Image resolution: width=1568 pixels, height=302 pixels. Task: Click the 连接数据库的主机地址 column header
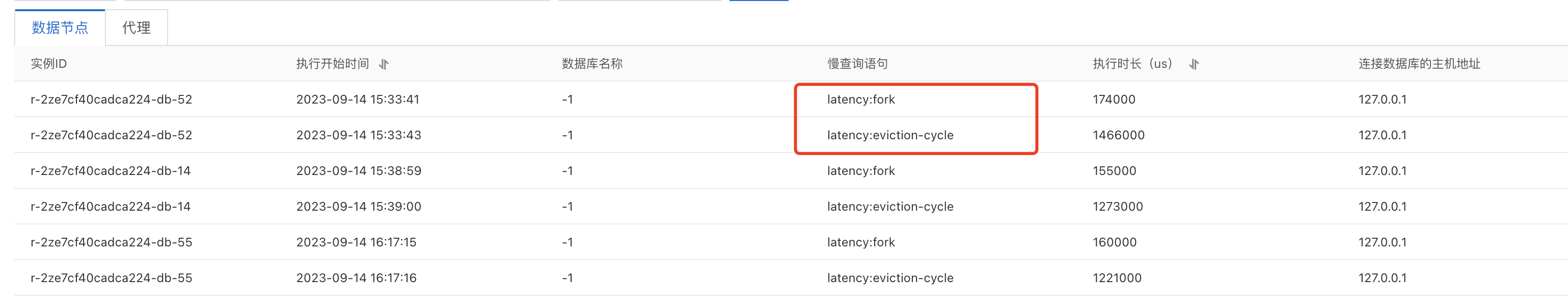(x=1419, y=63)
